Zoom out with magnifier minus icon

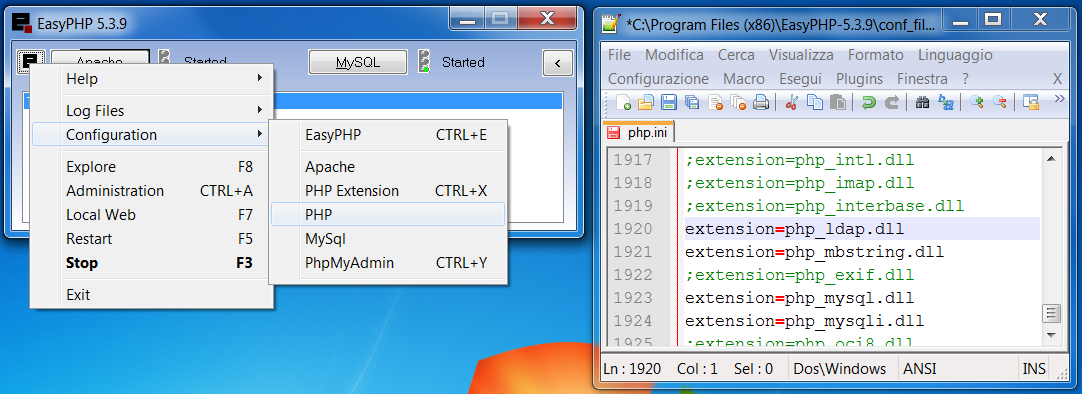(x=999, y=103)
